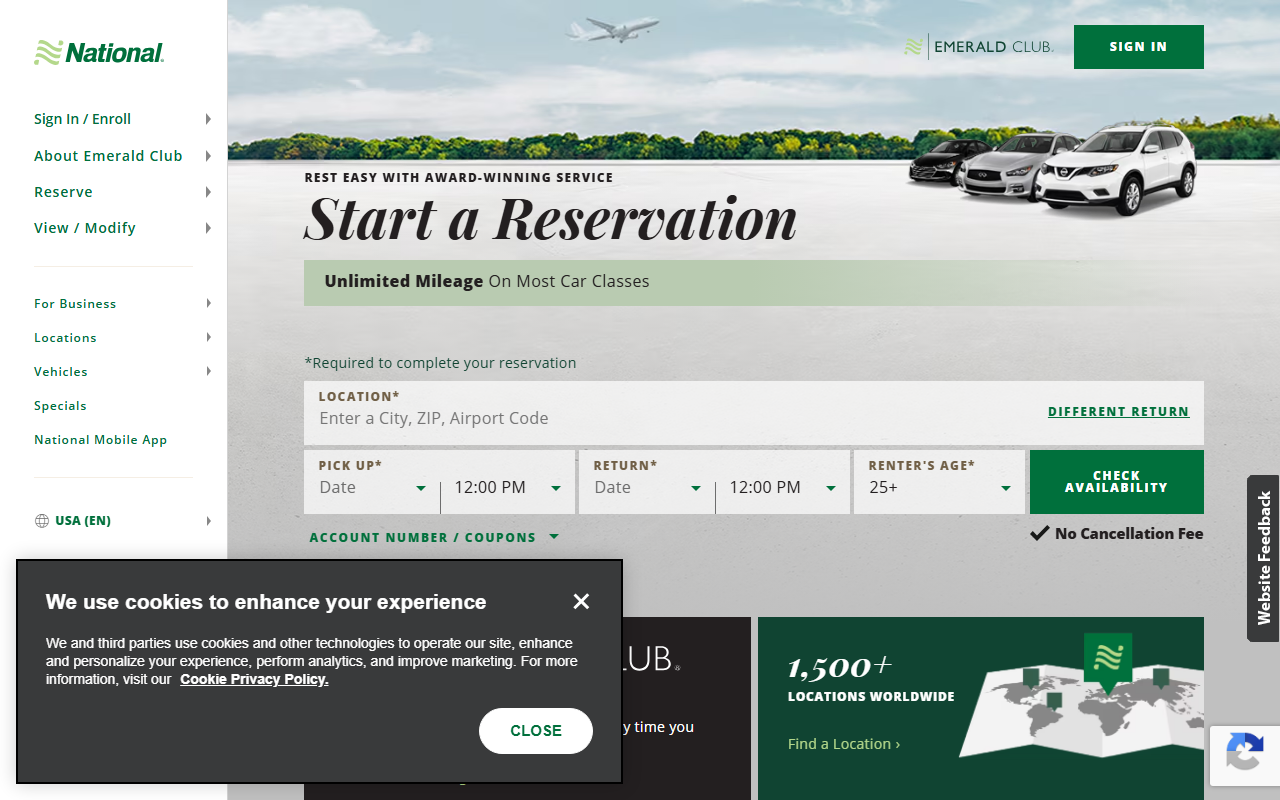Expand Account Number / Coupons section
The height and width of the screenshot is (800, 1280).
[434, 538]
